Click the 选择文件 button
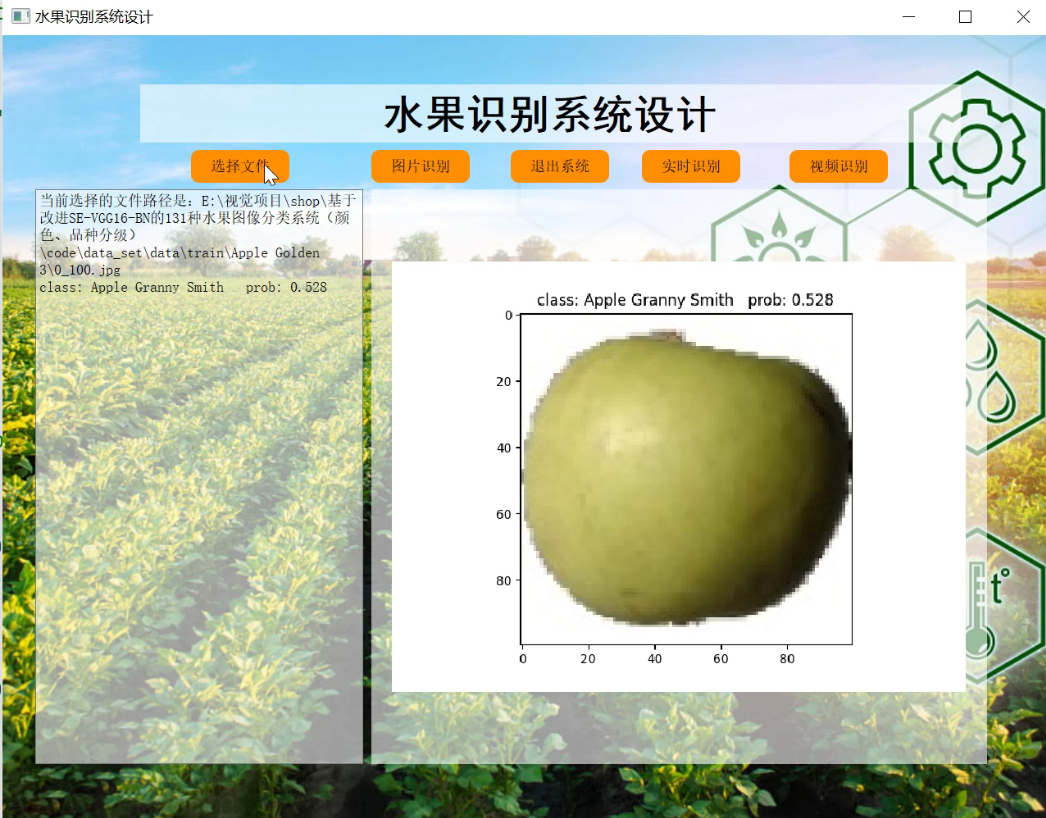The width and height of the screenshot is (1046, 818). (239, 166)
